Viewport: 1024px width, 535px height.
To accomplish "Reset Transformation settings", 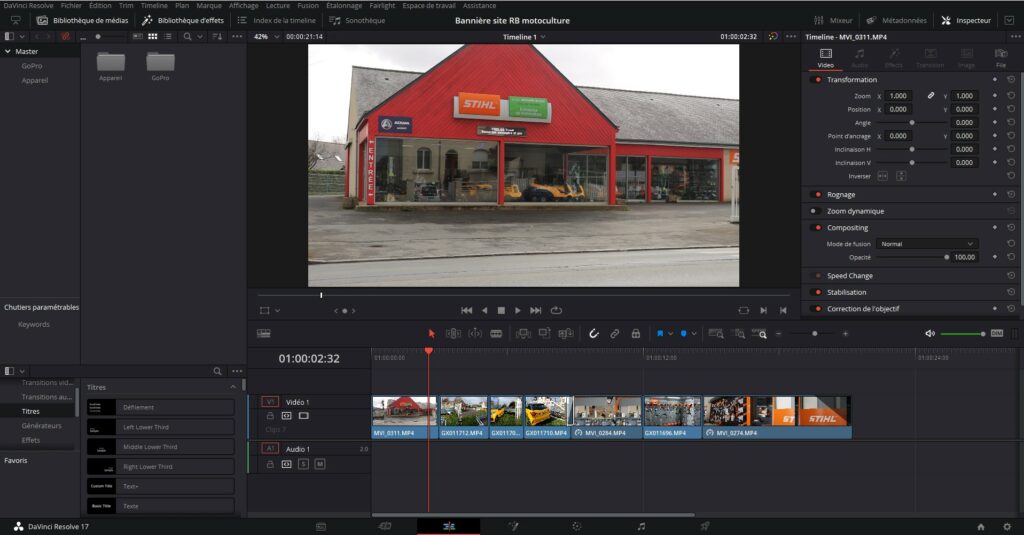I will tap(1011, 80).
